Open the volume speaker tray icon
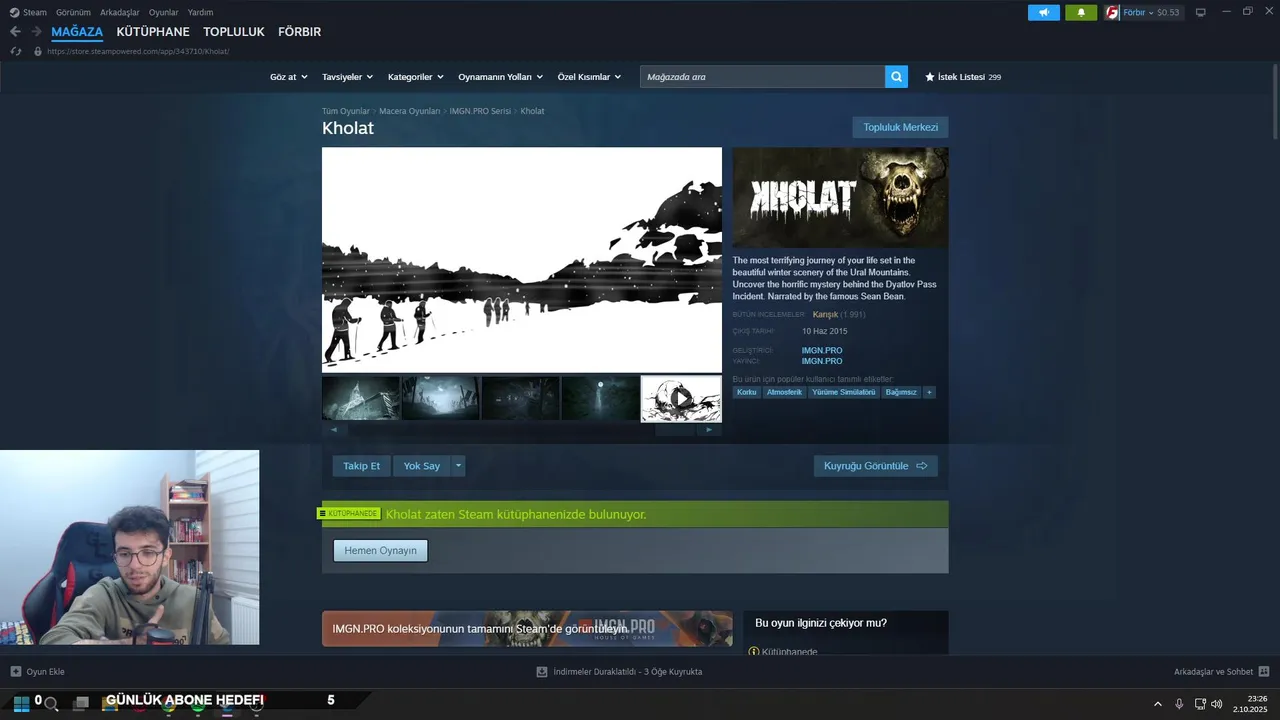Image resolution: width=1280 pixels, height=720 pixels. click(x=1217, y=704)
